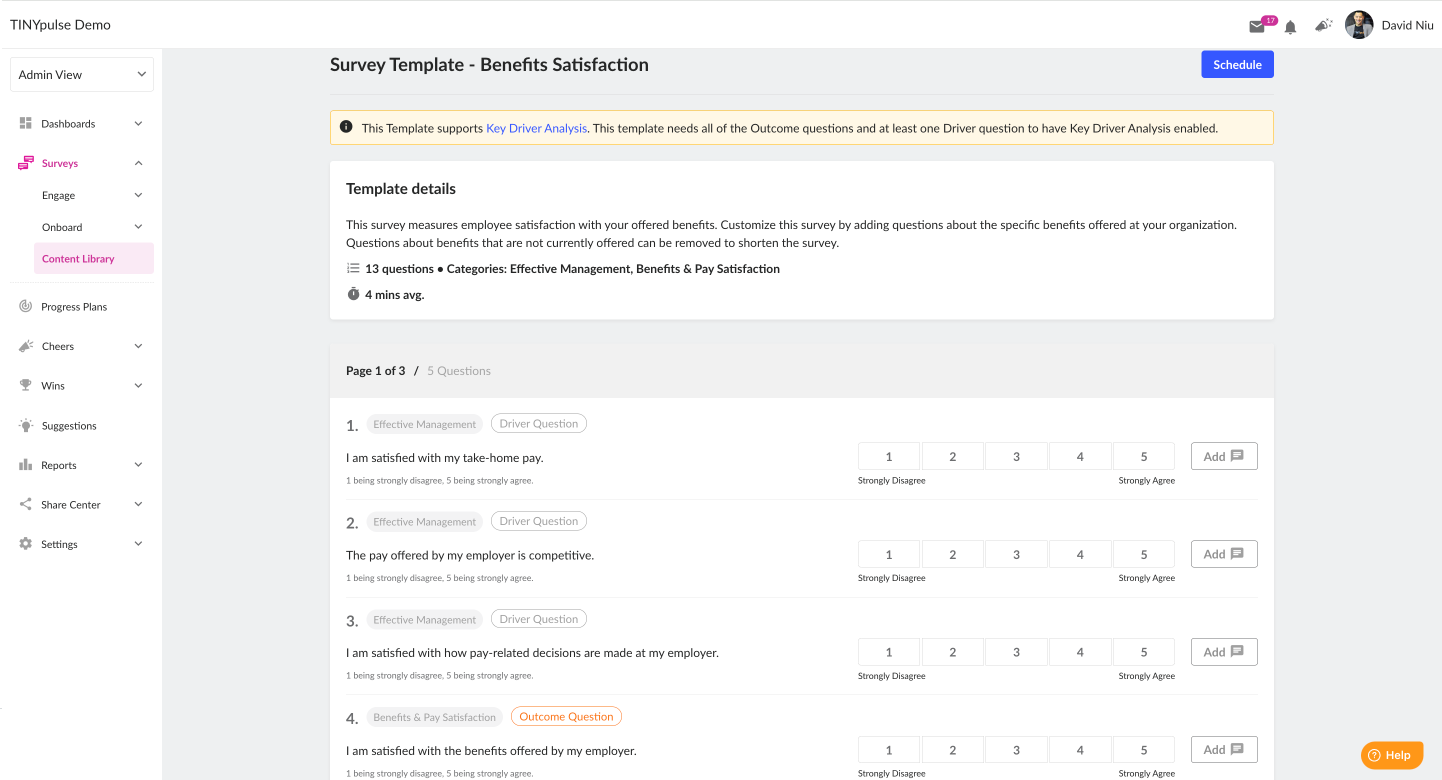This screenshot has width=1442, height=780.
Task: Expand the Engage submenu chevron
Action: coord(138,195)
